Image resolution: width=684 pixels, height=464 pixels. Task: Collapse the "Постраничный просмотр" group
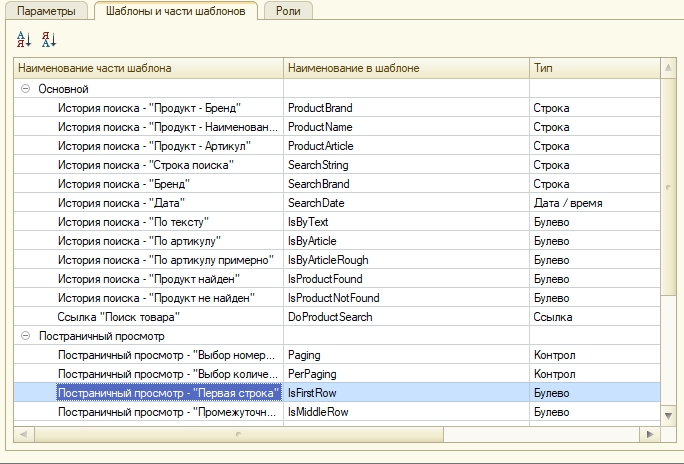click(x=25, y=336)
